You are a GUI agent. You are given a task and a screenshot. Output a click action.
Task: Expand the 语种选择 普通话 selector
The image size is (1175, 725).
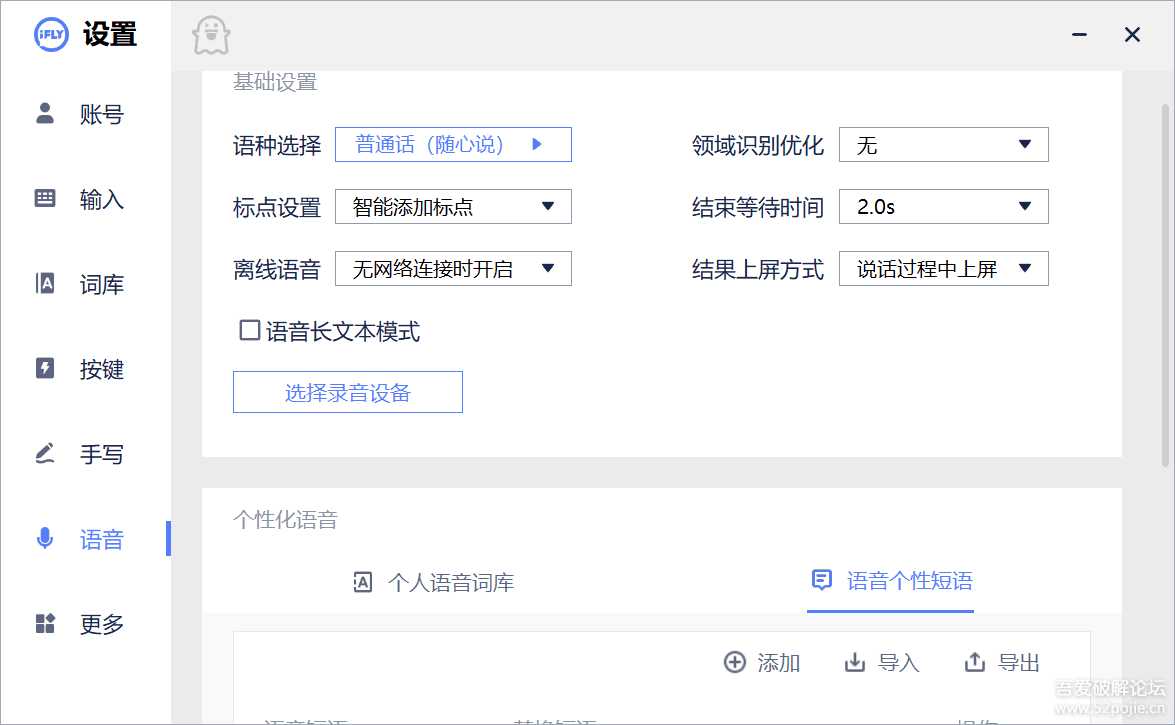click(x=452, y=145)
